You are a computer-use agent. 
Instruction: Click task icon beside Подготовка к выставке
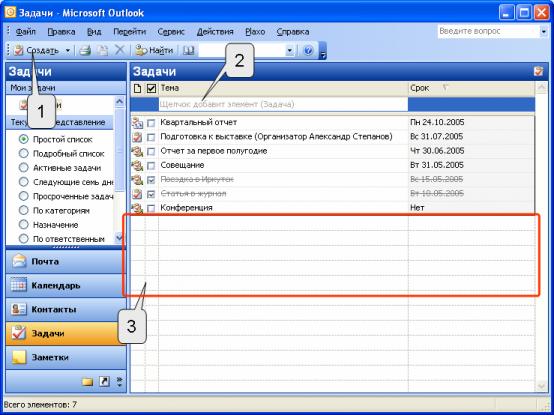137,137
